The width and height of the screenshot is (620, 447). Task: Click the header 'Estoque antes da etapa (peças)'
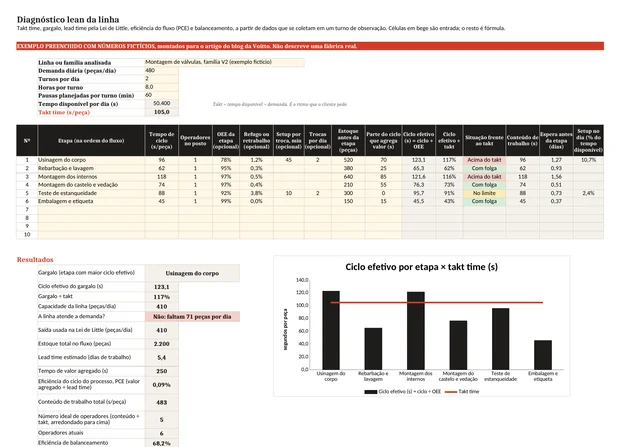click(348, 140)
